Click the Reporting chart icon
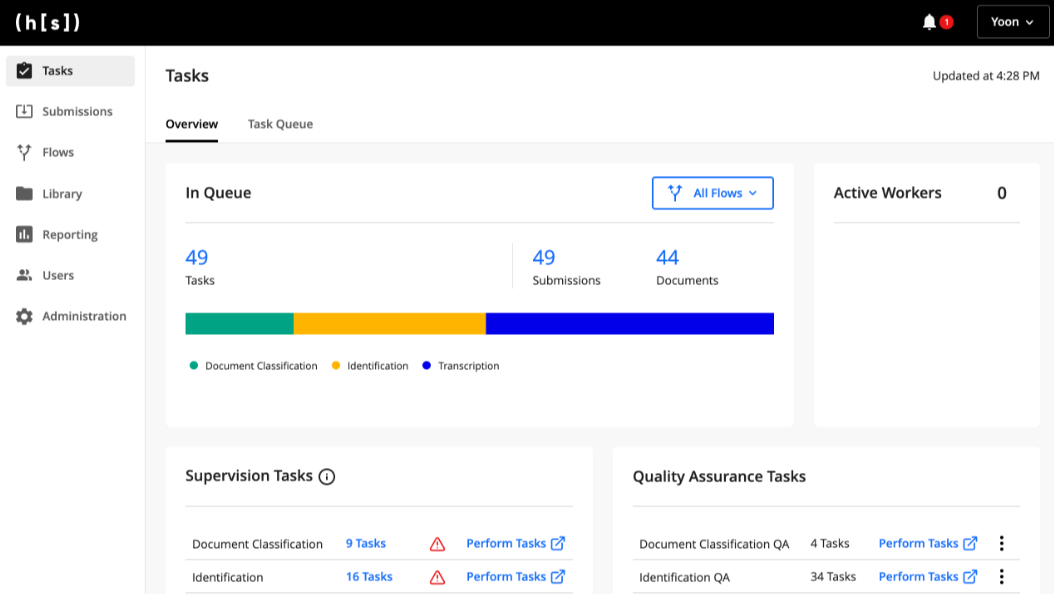This screenshot has width=1054, height=594. (24, 235)
